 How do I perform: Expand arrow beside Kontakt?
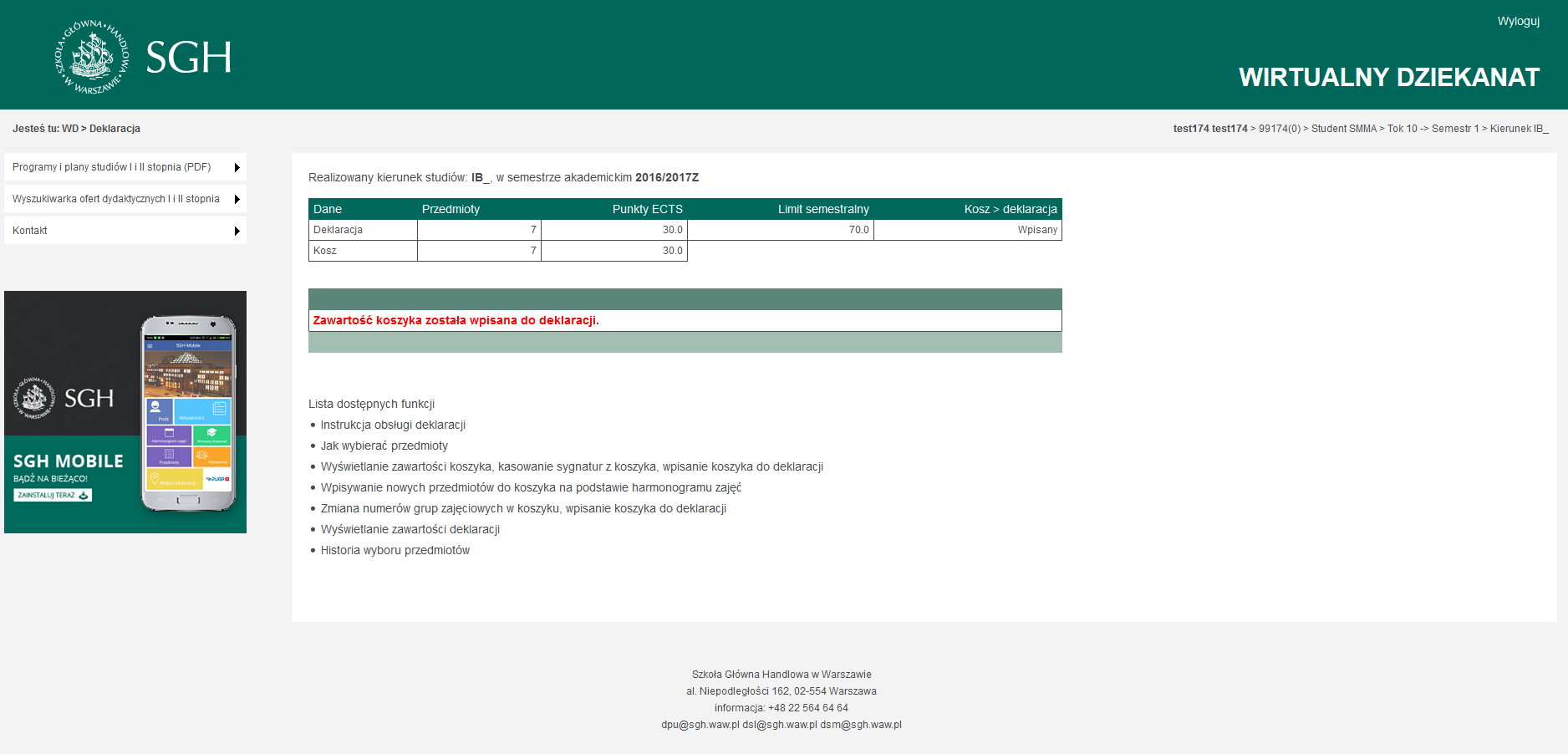pyautogui.click(x=237, y=231)
